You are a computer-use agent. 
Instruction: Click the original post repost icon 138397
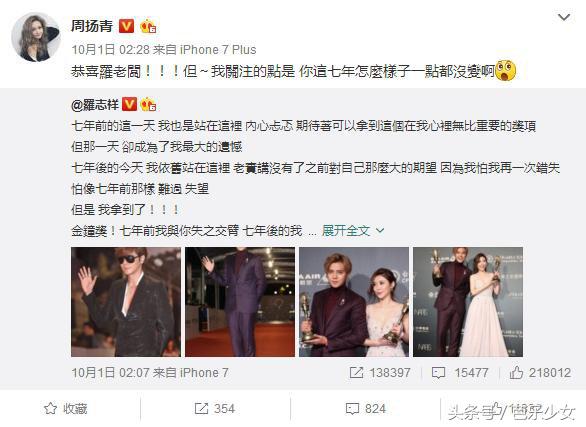click(x=380, y=372)
